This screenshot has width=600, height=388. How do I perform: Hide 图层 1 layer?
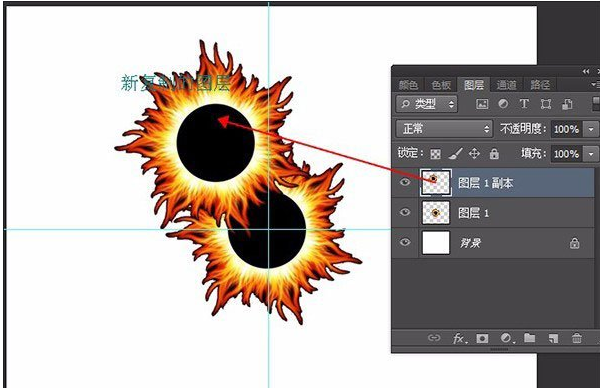click(x=405, y=212)
